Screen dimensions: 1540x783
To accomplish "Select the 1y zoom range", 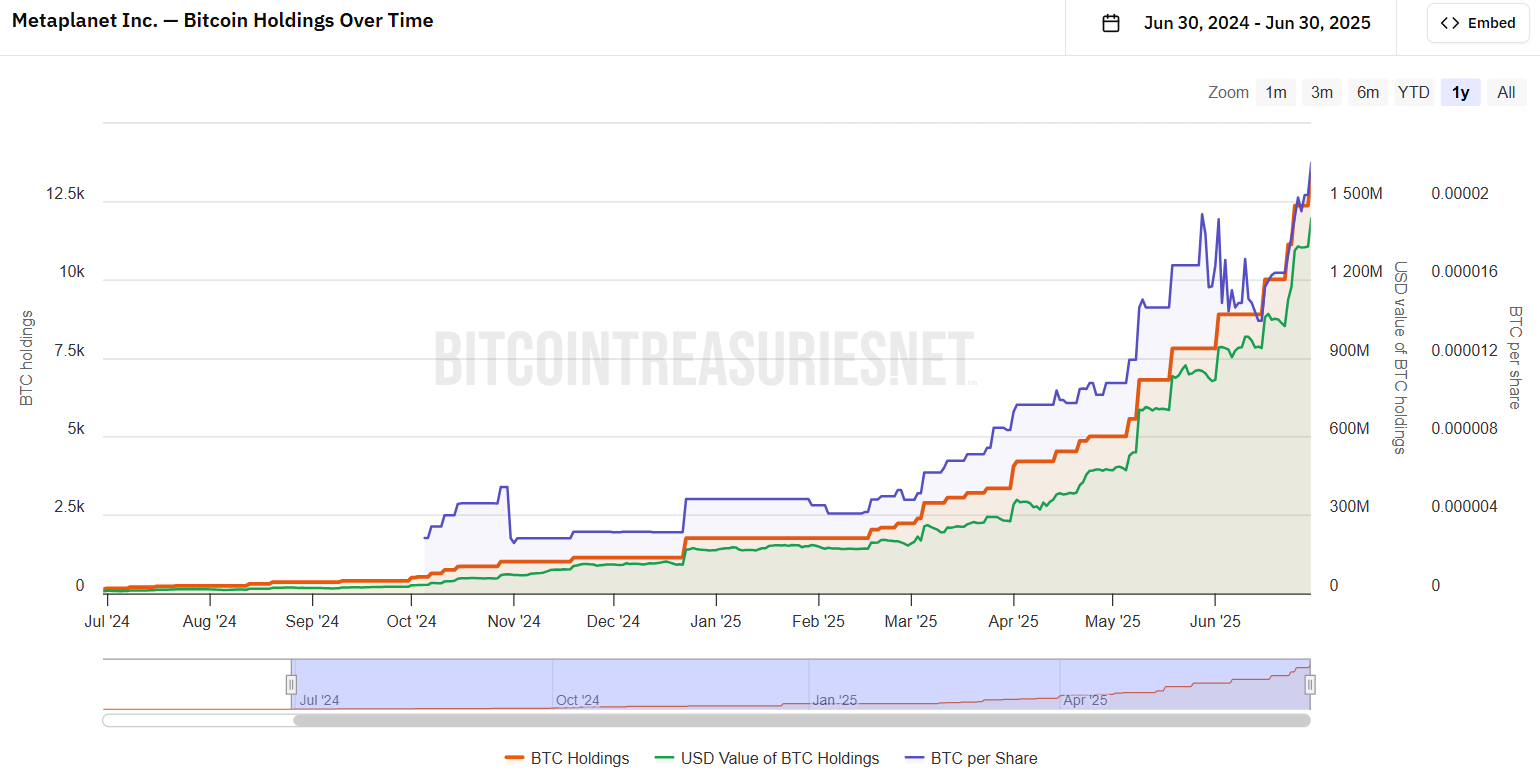I will pos(1461,93).
